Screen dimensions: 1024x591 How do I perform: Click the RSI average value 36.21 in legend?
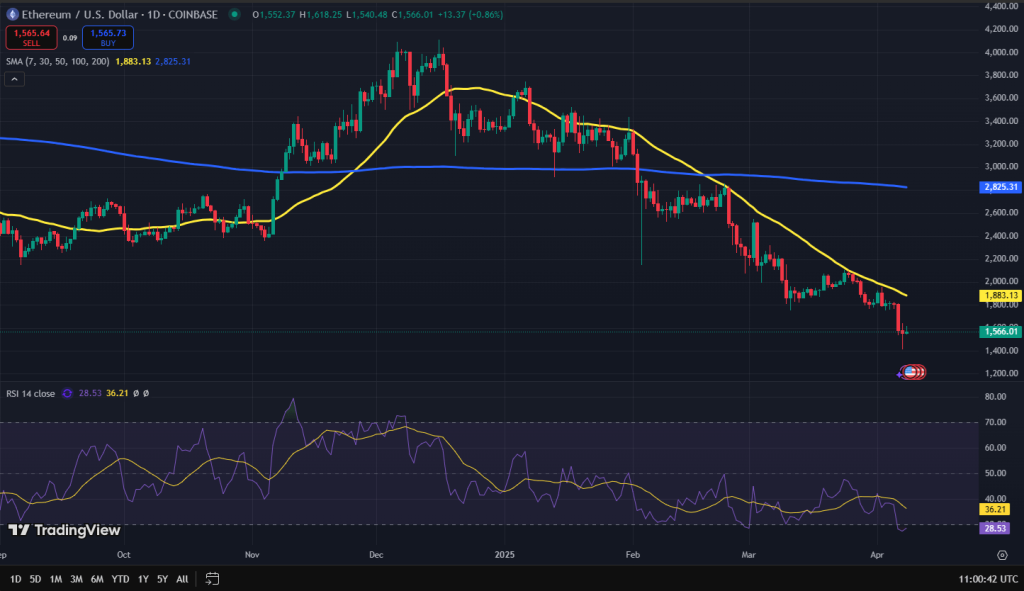[117, 394]
